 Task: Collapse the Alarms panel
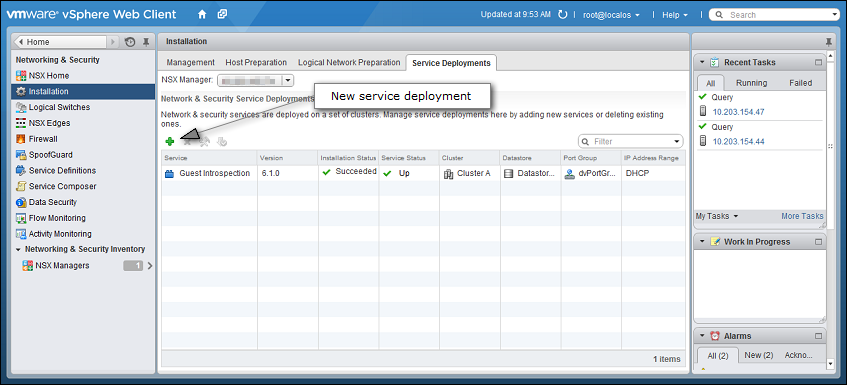[702, 336]
